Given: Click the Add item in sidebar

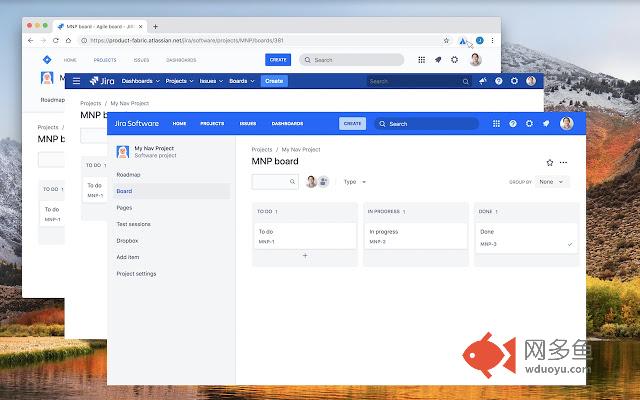Looking at the screenshot, I should click(x=128, y=257).
